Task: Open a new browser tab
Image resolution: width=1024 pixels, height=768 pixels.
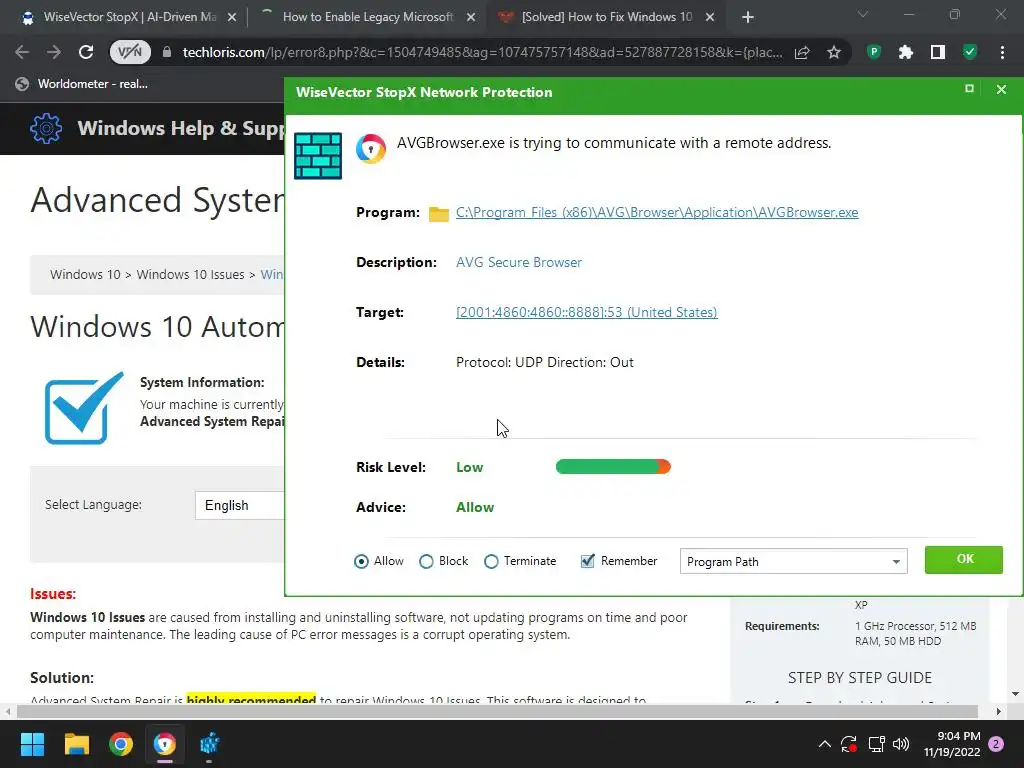Action: coord(748,18)
